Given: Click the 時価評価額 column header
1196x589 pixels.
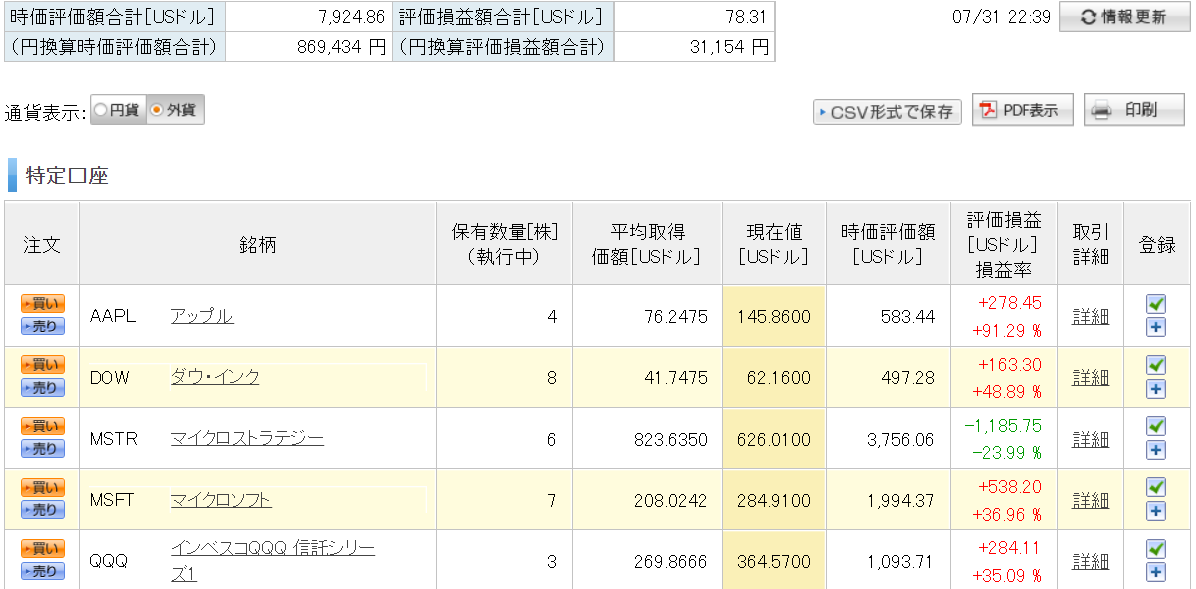Looking at the screenshot, I should tap(888, 244).
